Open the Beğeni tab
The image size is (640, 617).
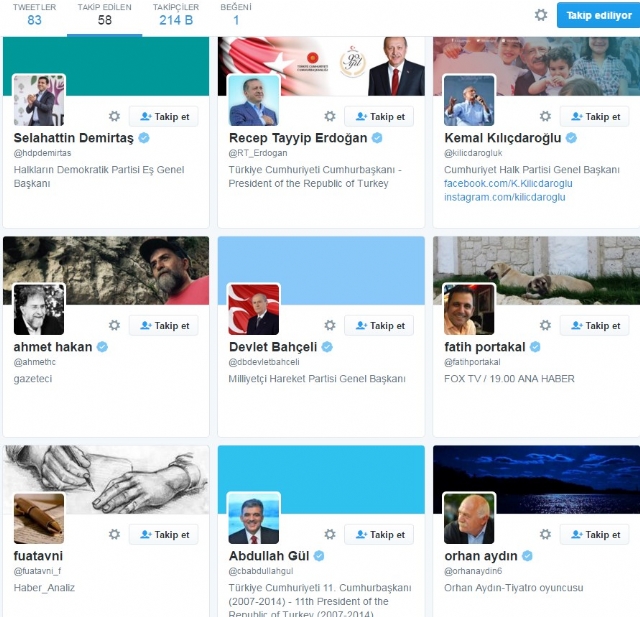point(236,15)
